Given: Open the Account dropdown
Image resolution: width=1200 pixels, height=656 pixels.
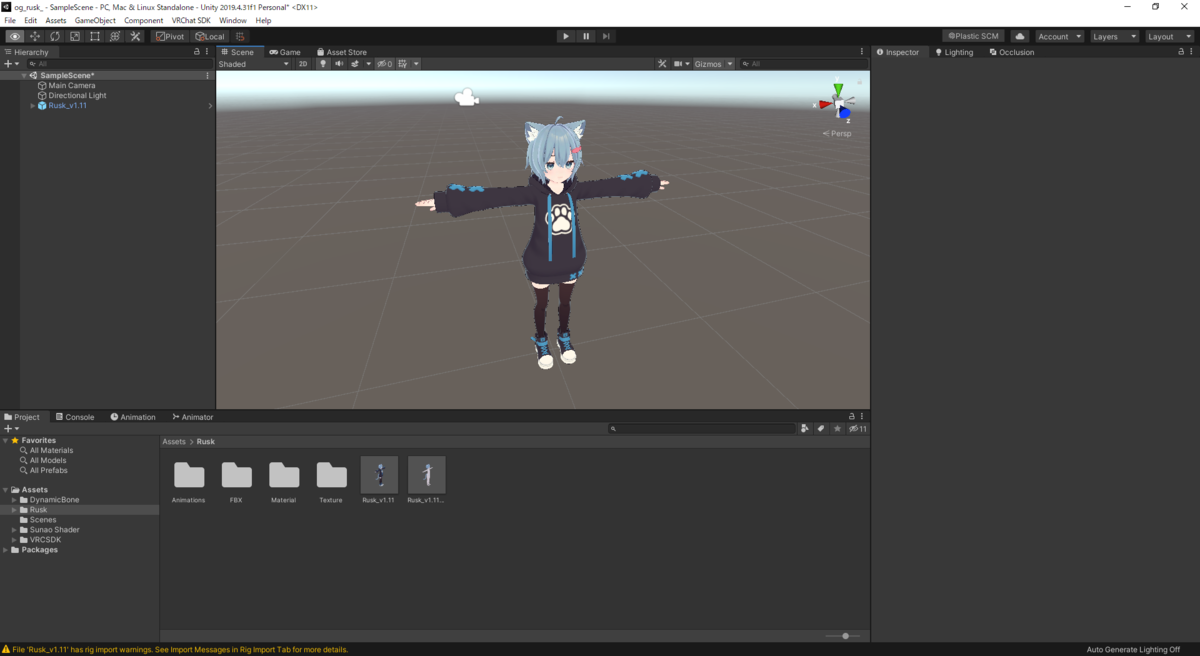Looking at the screenshot, I should [x=1059, y=36].
